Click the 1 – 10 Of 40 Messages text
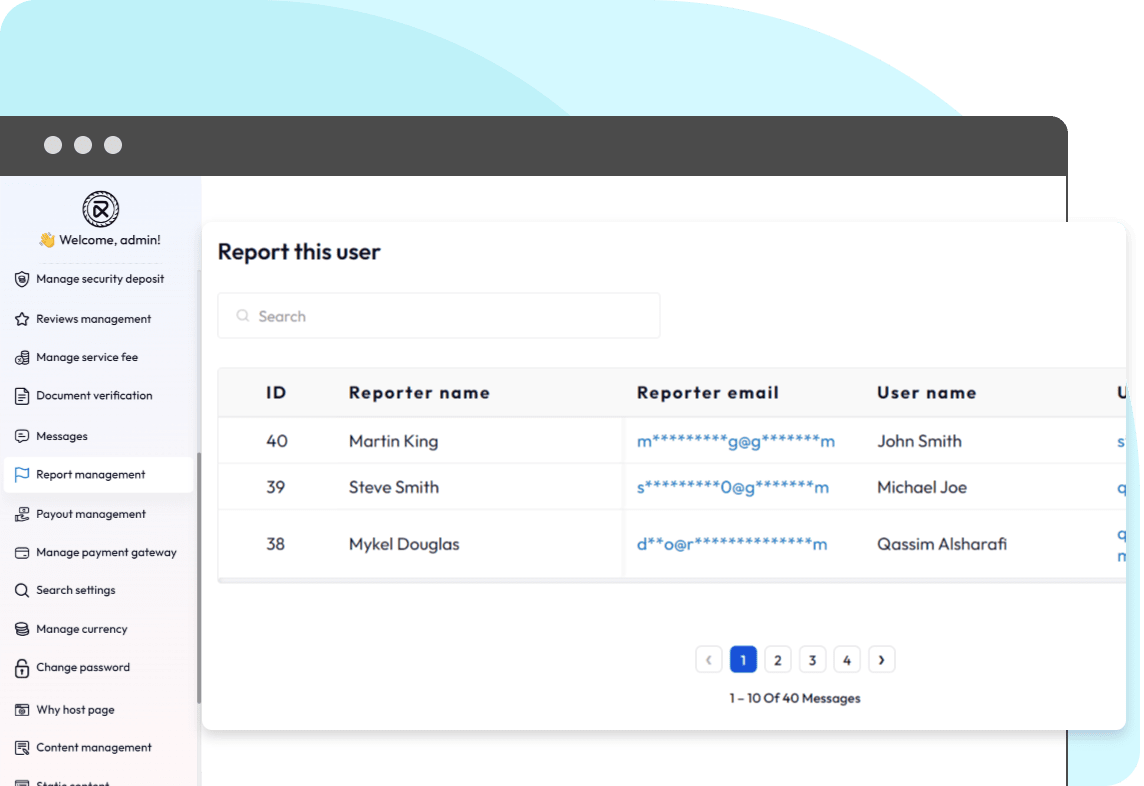The height and width of the screenshot is (786, 1144). [795, 698]
